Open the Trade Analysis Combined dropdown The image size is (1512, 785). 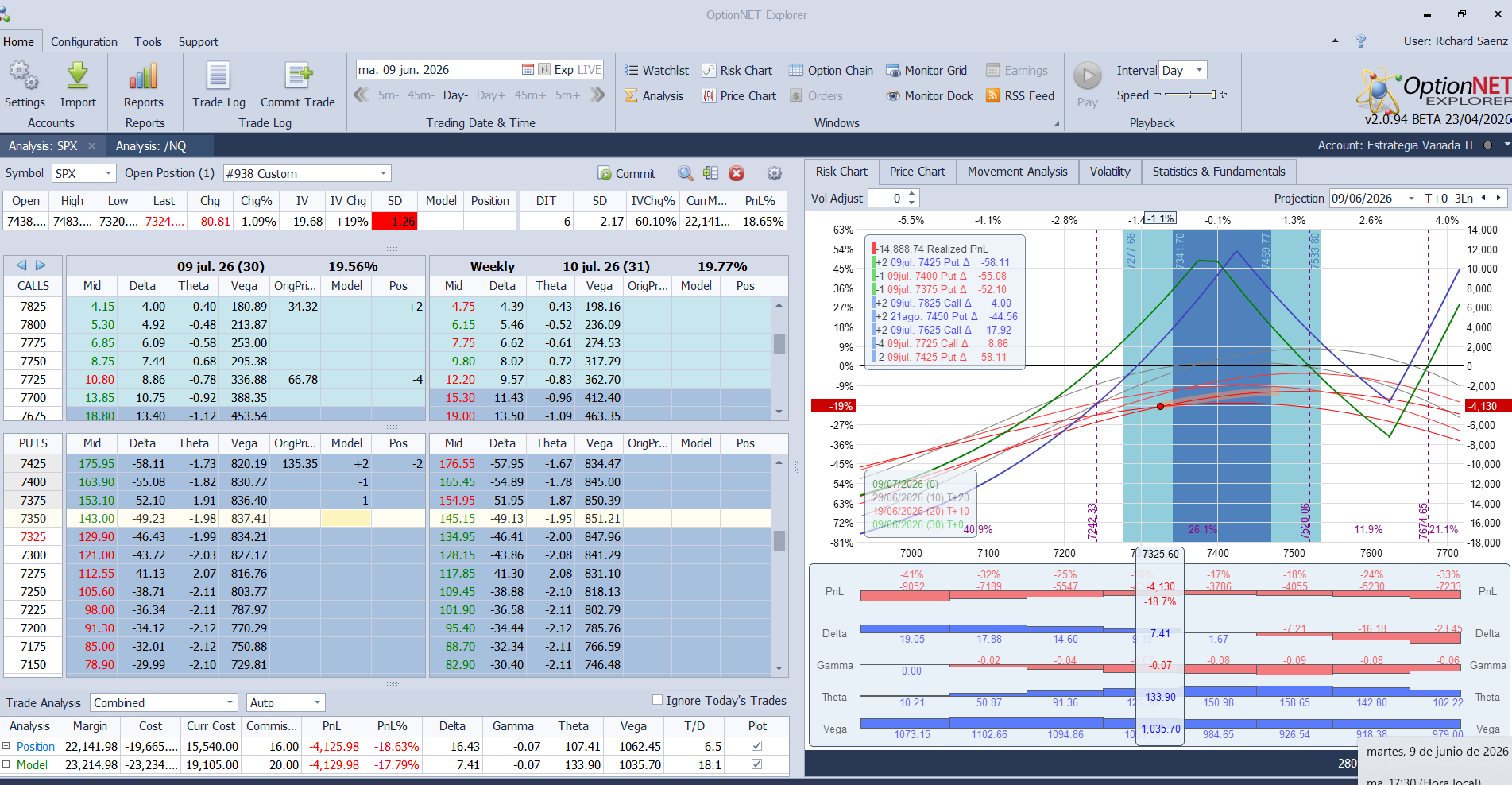pyautogui.click(x=230, y=702)
